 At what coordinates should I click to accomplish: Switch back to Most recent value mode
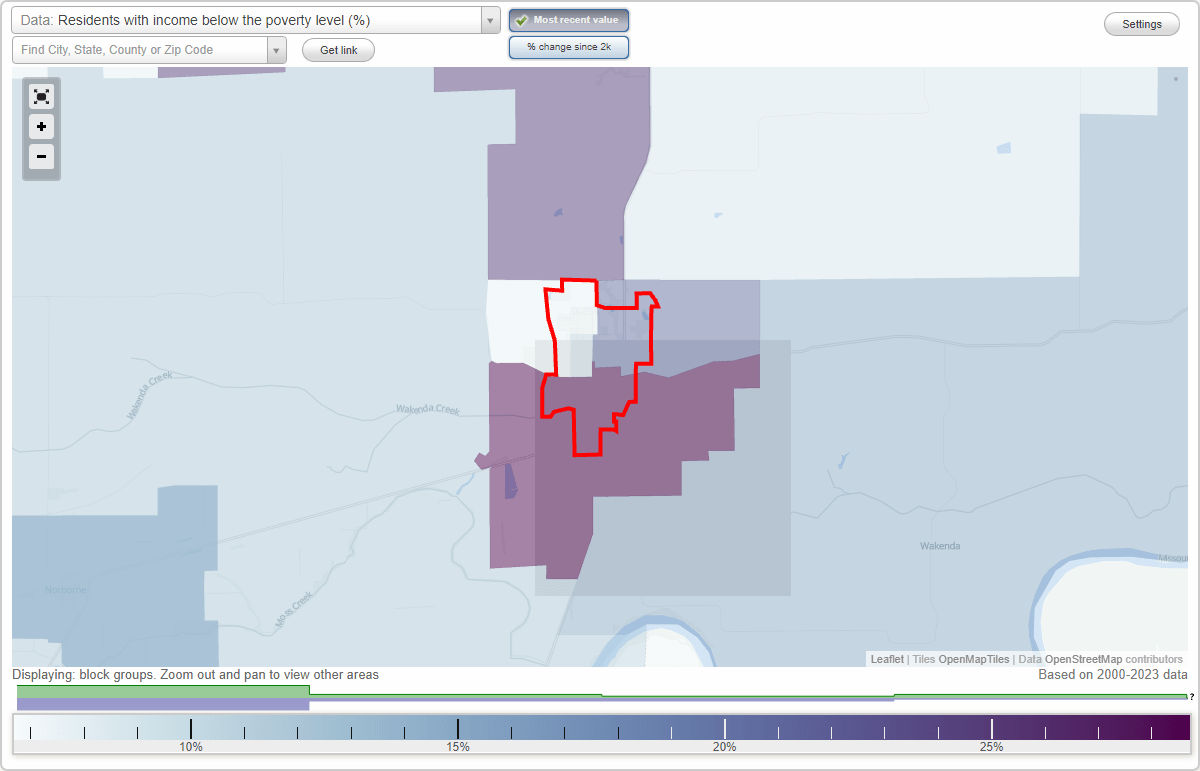pos(568,20)
